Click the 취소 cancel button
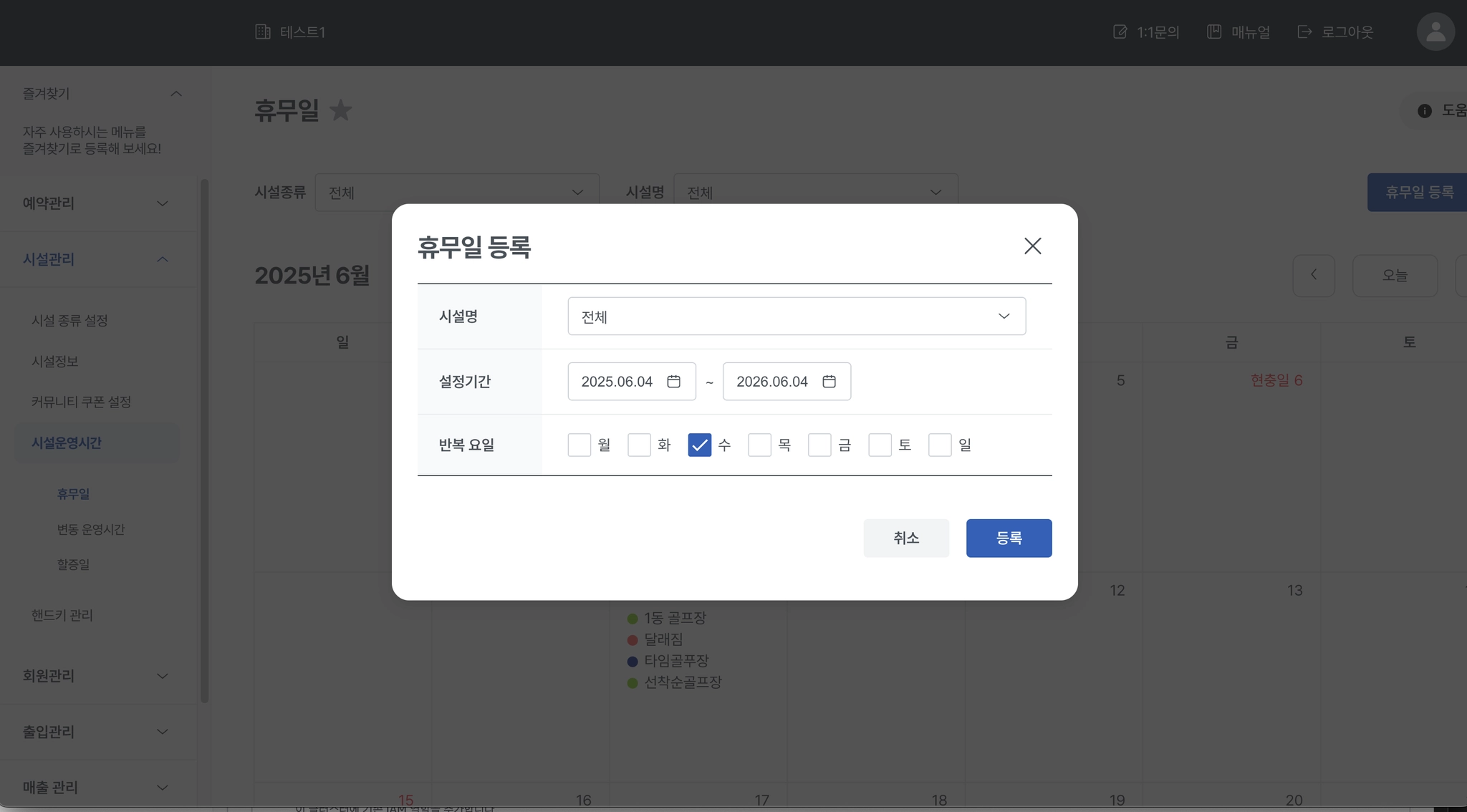The image size is (1467, 812). [x=906, y=538]
